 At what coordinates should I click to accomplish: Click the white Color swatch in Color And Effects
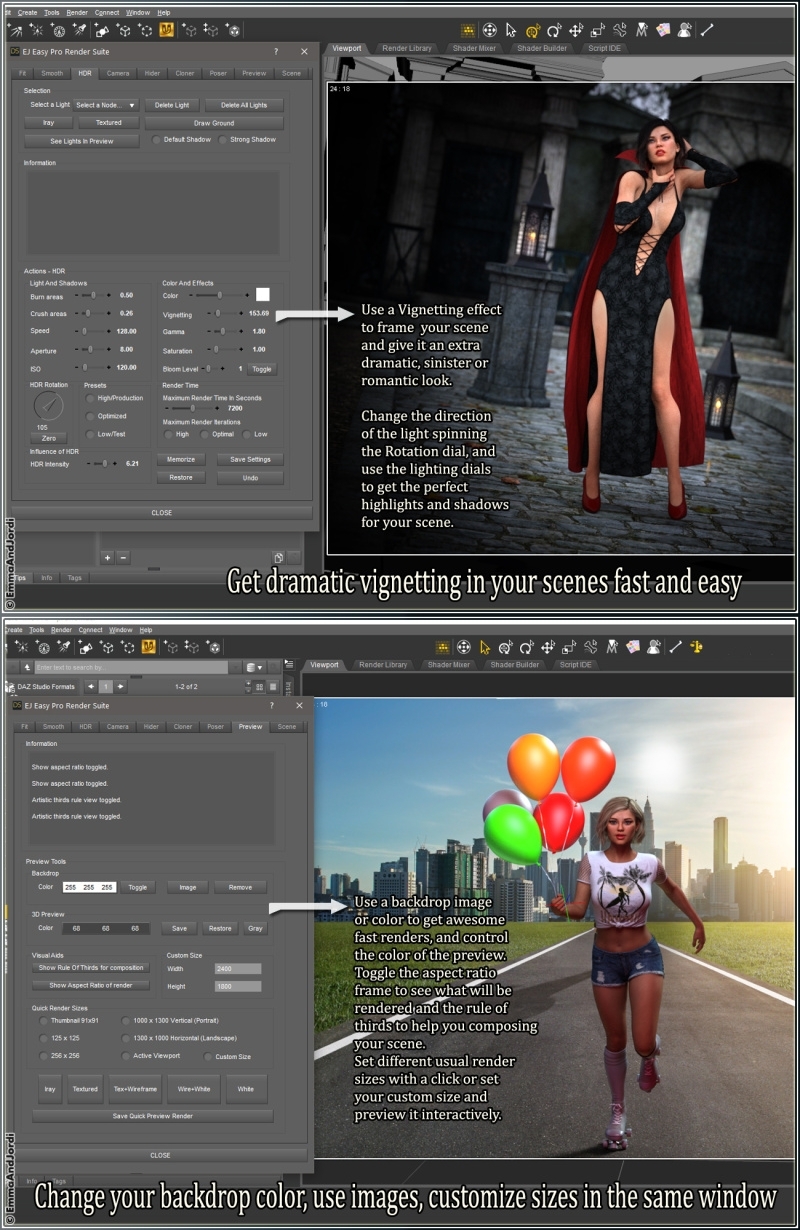click(262, 295)
